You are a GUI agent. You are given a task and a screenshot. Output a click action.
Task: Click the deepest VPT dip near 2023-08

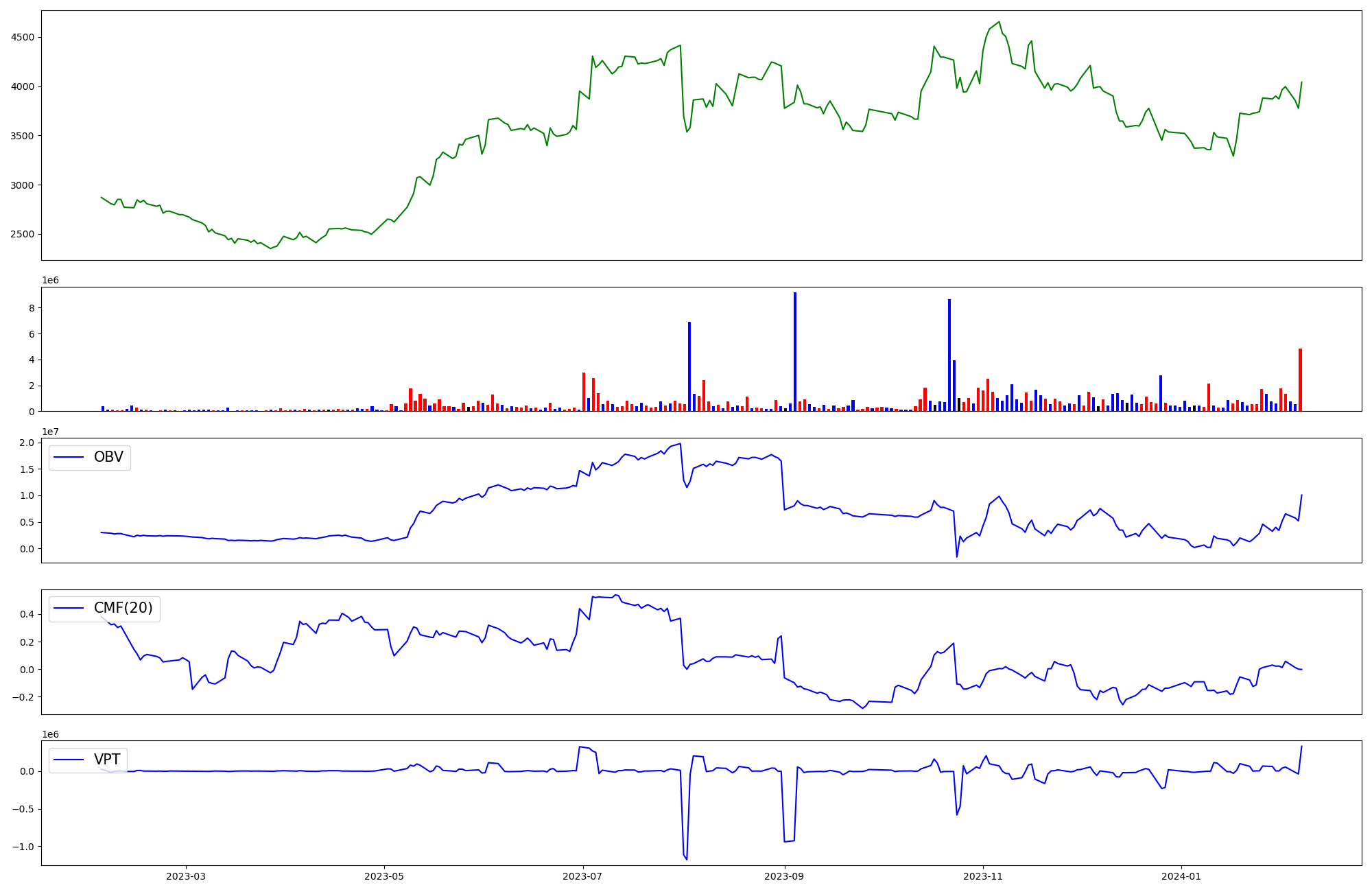click(x=686, y=858)
